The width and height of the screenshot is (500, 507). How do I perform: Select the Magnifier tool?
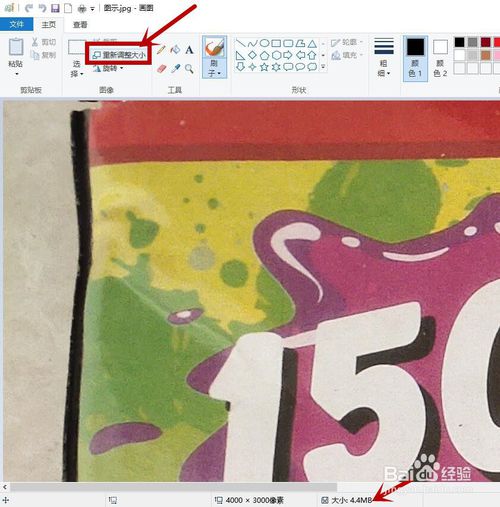pos(189,69)
